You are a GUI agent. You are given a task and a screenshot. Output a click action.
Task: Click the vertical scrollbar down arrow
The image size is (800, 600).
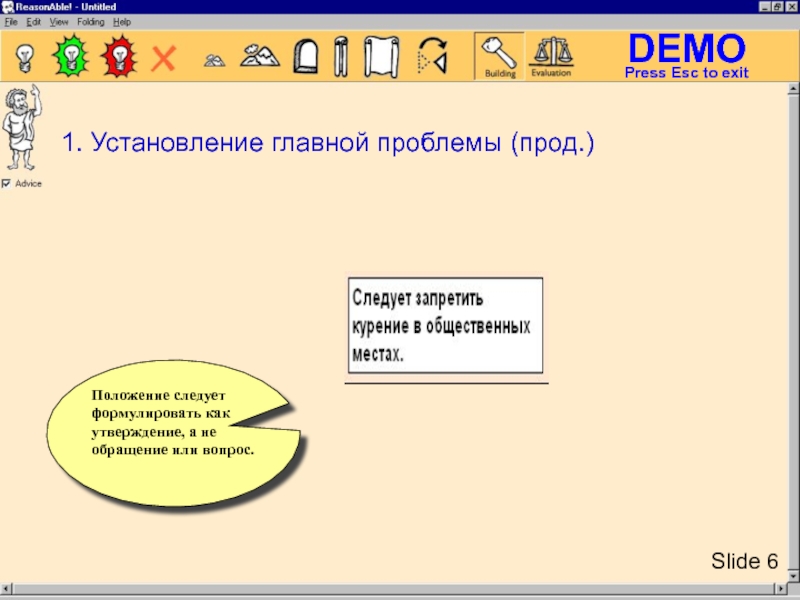pos(793,577)
